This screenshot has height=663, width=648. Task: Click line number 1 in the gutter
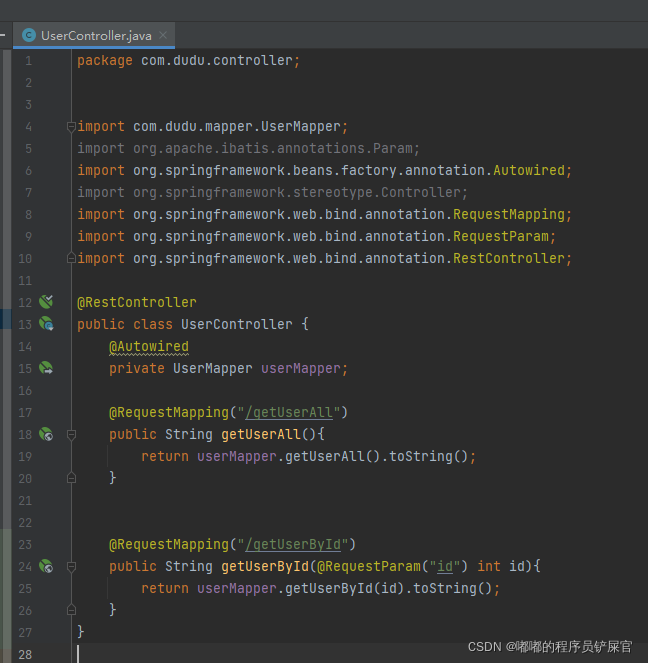[28, 61]
